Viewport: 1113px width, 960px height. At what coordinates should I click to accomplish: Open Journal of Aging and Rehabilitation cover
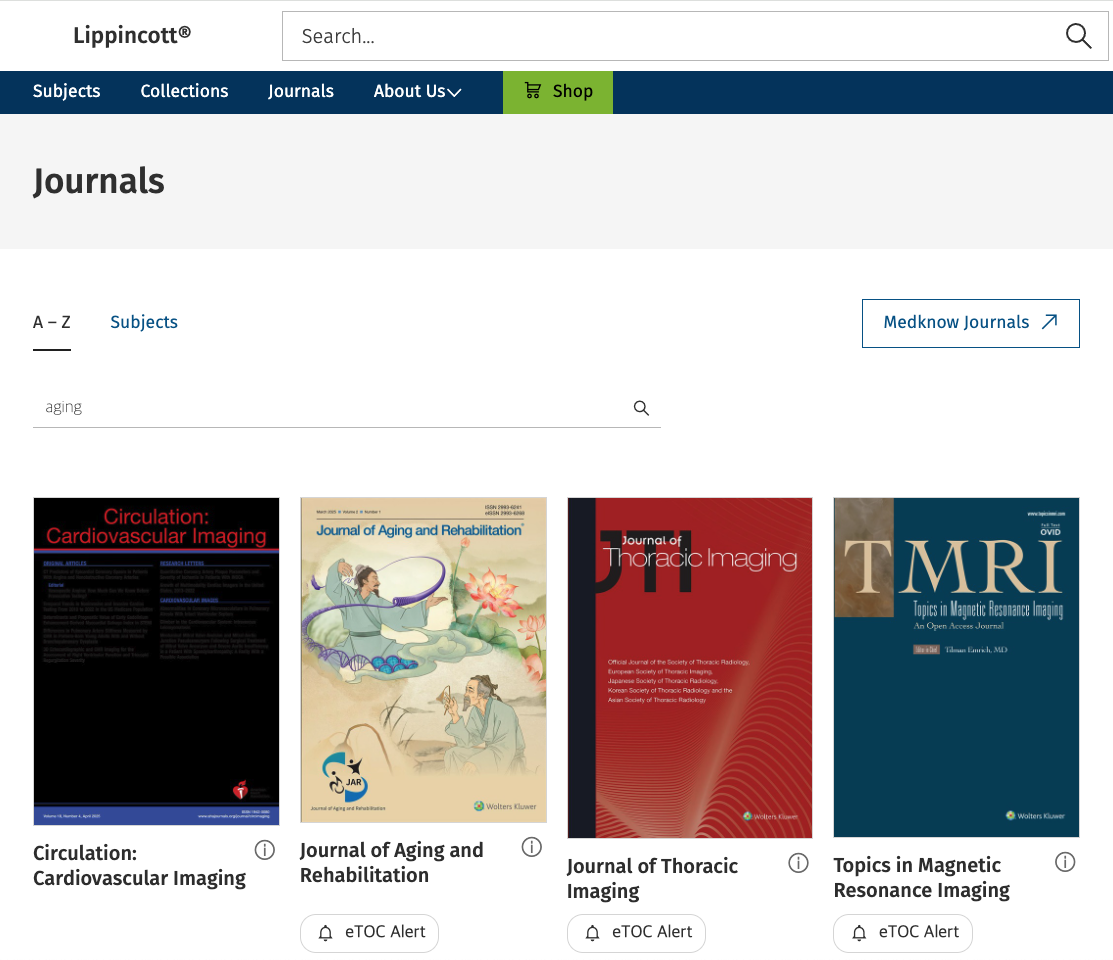click(x=424, y=660)
